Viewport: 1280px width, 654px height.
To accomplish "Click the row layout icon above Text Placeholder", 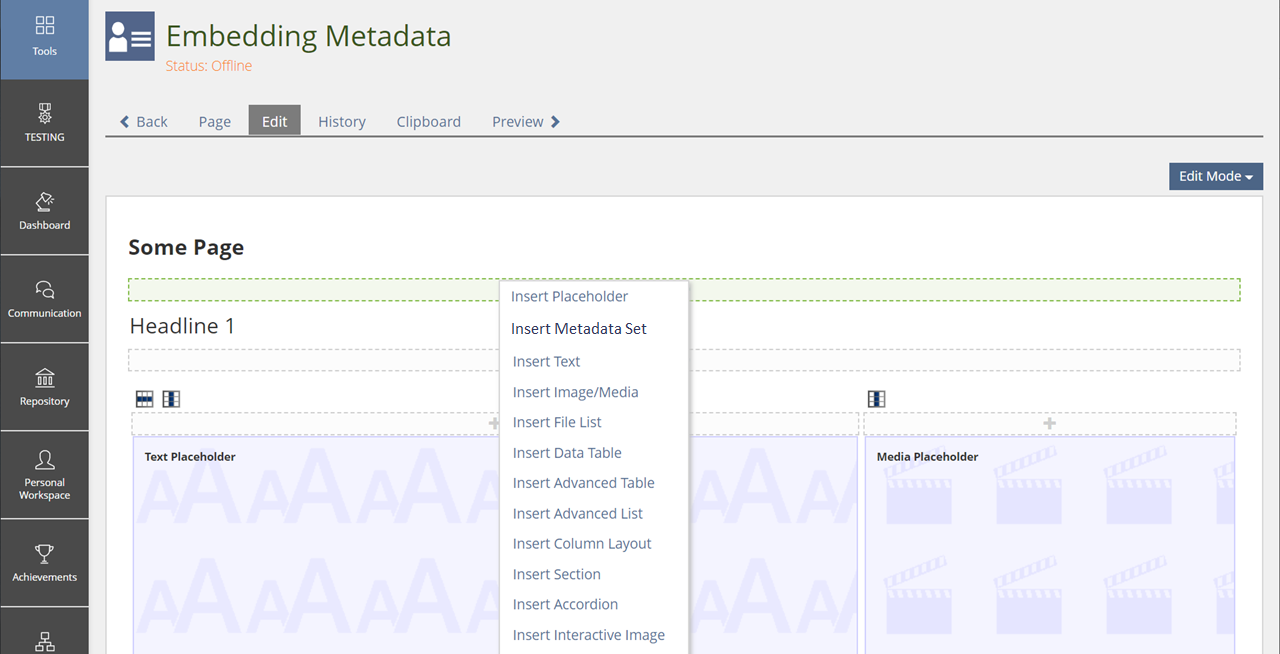I will (145, 399).
